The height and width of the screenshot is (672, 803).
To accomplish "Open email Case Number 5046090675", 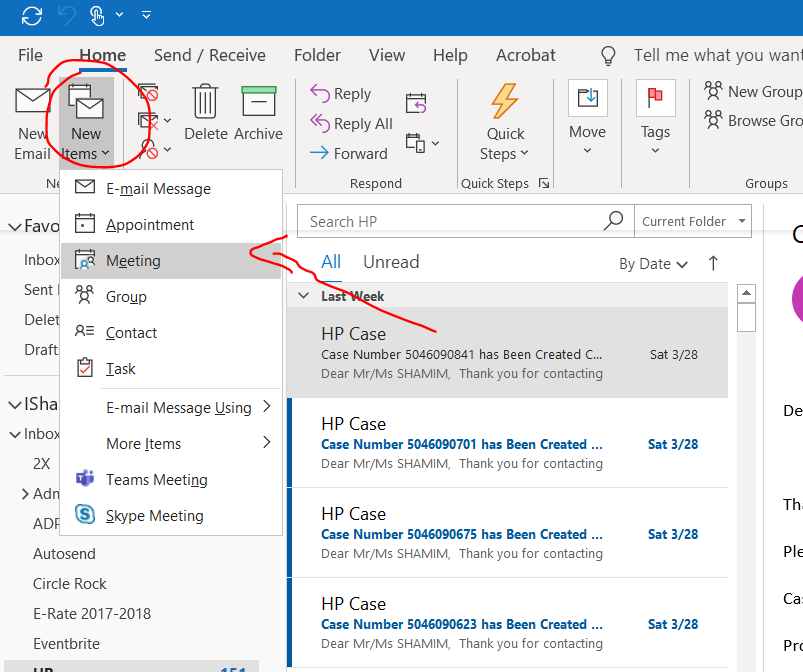I will tap(508, 533).
